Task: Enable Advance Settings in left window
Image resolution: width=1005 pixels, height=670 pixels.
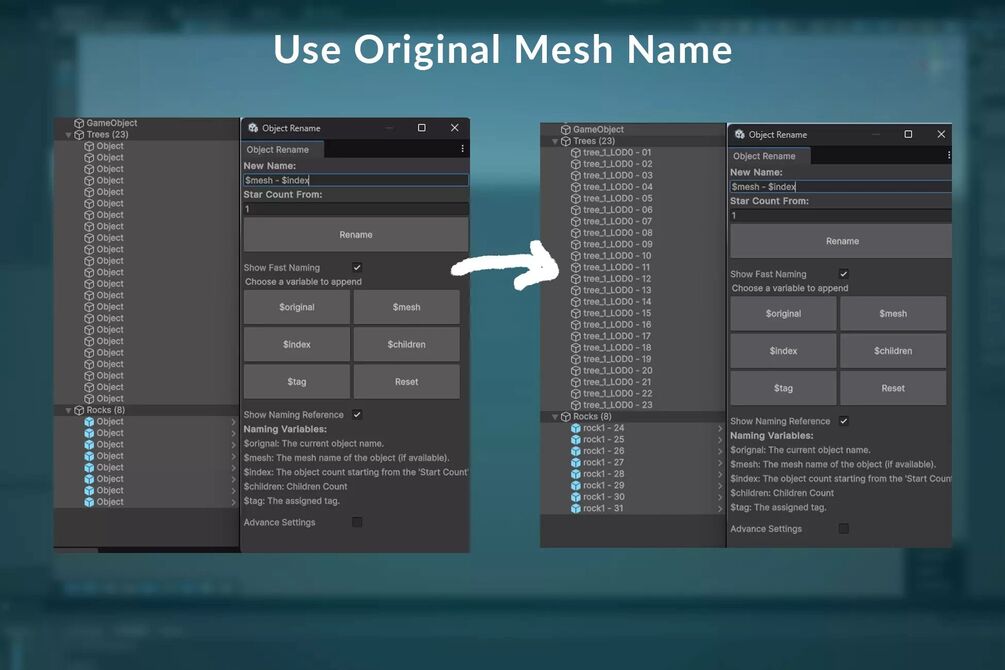Action: click(x=357, y=522)
